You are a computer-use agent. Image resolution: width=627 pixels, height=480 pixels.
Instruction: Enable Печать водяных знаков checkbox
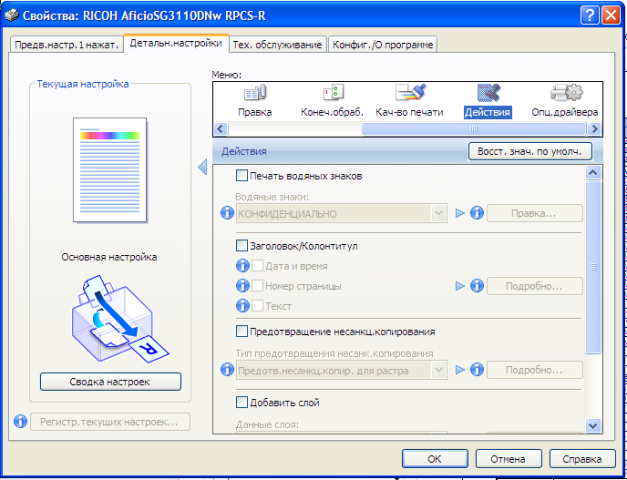(x=242, y=176)
